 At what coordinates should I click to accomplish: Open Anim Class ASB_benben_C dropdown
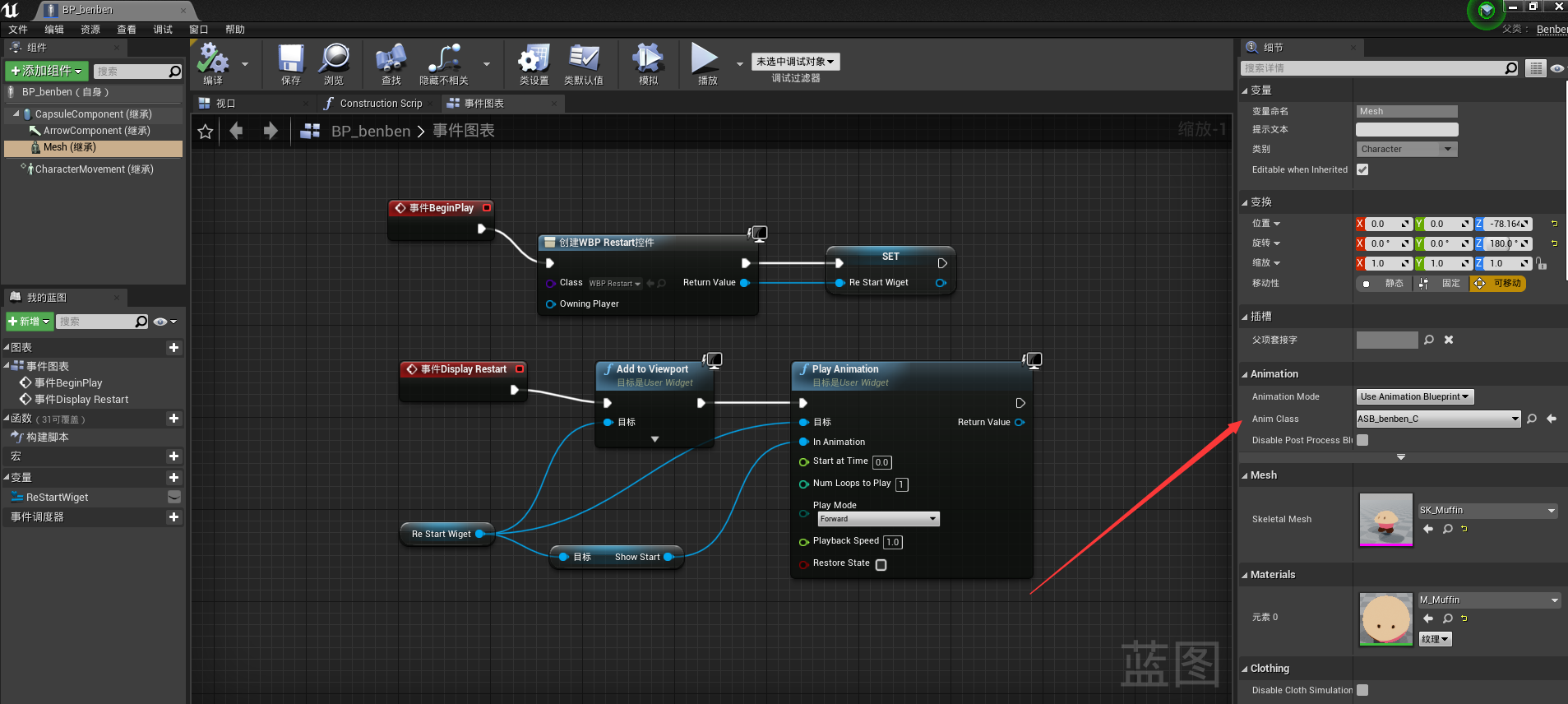[x=1438, y=419]
